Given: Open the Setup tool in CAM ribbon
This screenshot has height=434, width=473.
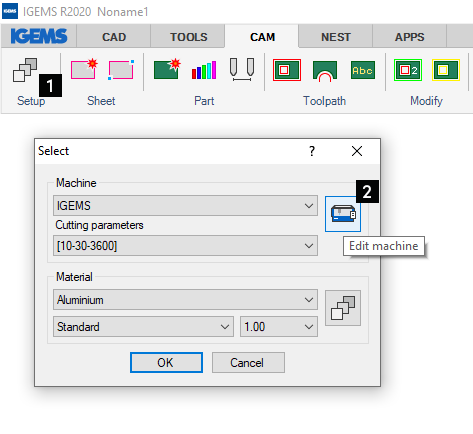Looking at the screenshot, I should pyautogui.click(x=25, y=70).
